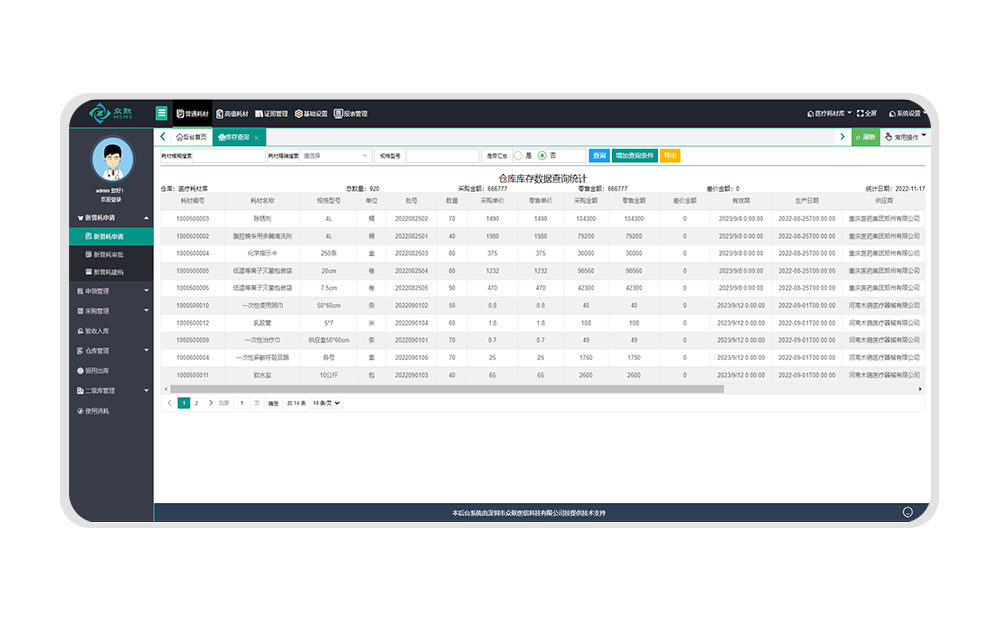Click the 耗材模糊搜索 input field

[228, 156]
